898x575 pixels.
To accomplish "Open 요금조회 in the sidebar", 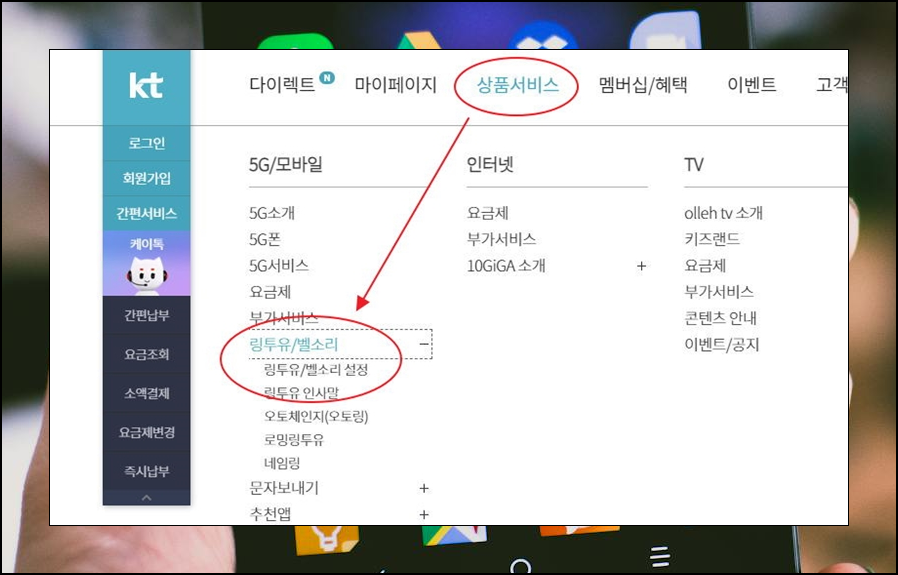I will (147, 354).
